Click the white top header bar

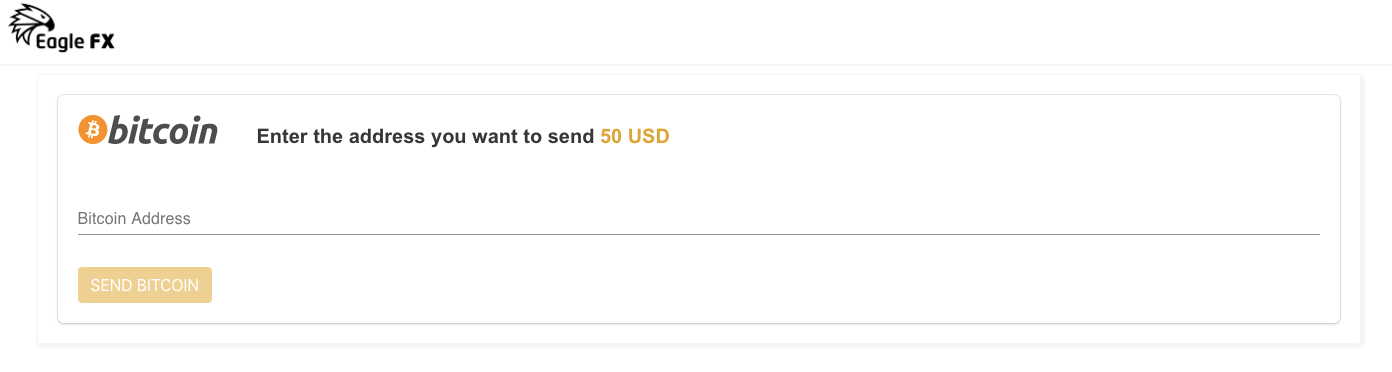696,32
